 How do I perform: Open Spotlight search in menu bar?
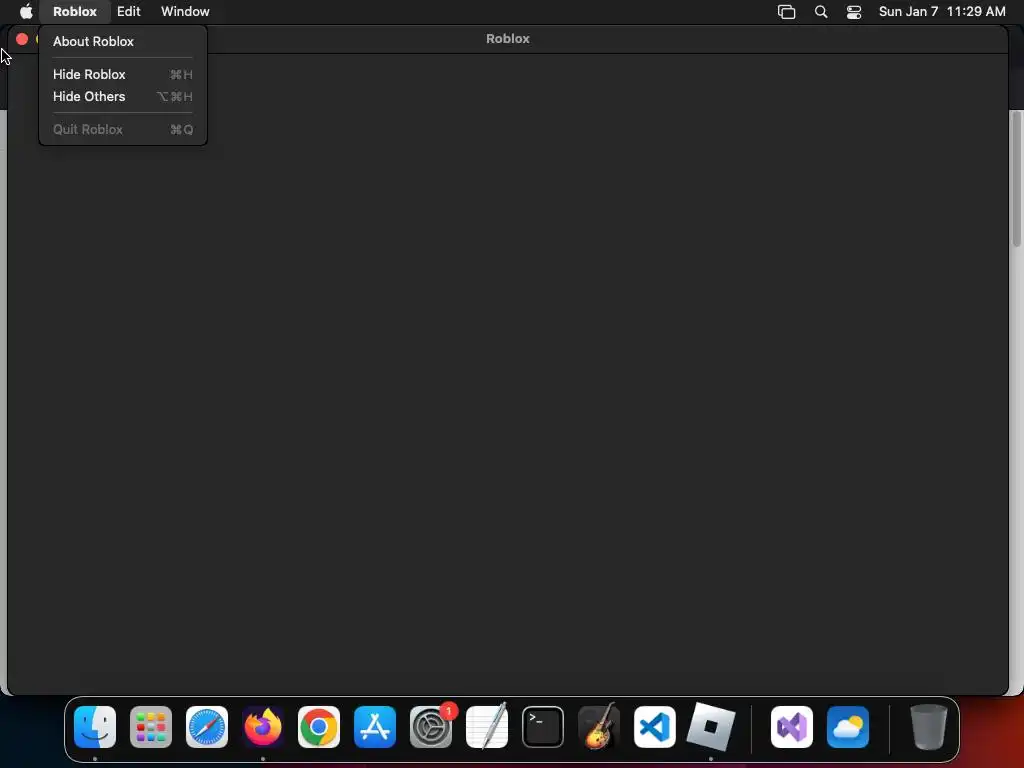point(821,12)
